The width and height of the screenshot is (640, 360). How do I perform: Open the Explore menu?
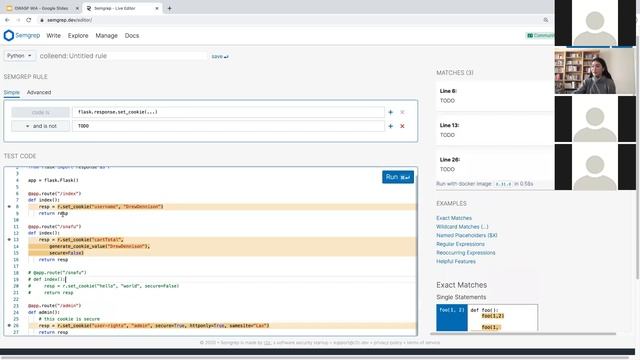pyautogui.click(x=78, y=36)
